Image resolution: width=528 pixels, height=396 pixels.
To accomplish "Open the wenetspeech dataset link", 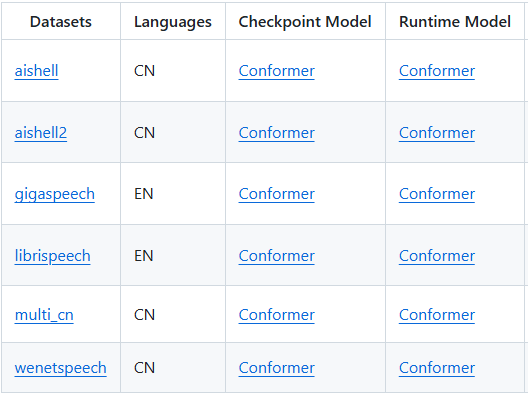I will pyautogui.click(x=61, y=368).
